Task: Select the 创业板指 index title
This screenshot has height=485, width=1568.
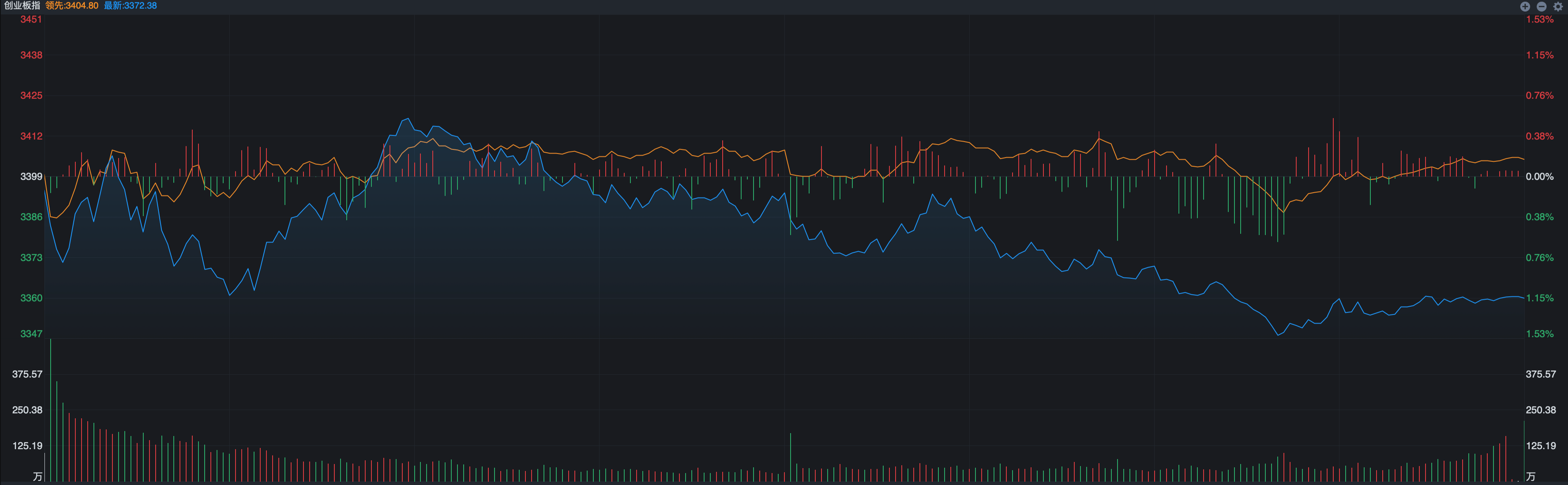Action: click(x=22, y=5)
